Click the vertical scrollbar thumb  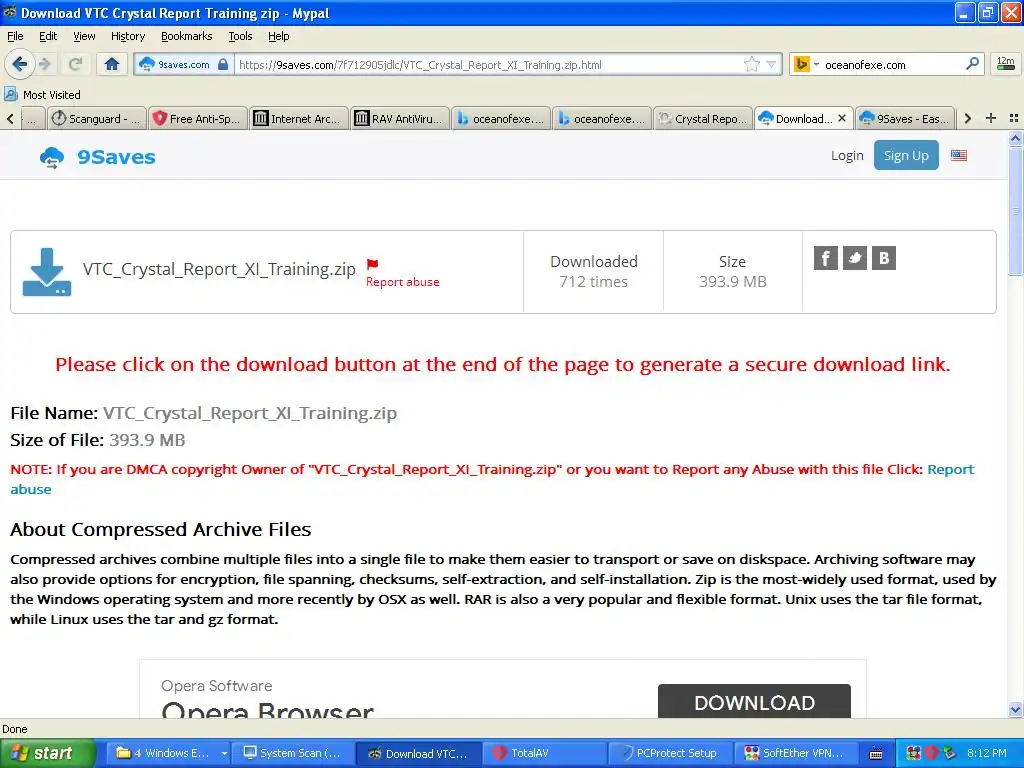coord(1015,210)
